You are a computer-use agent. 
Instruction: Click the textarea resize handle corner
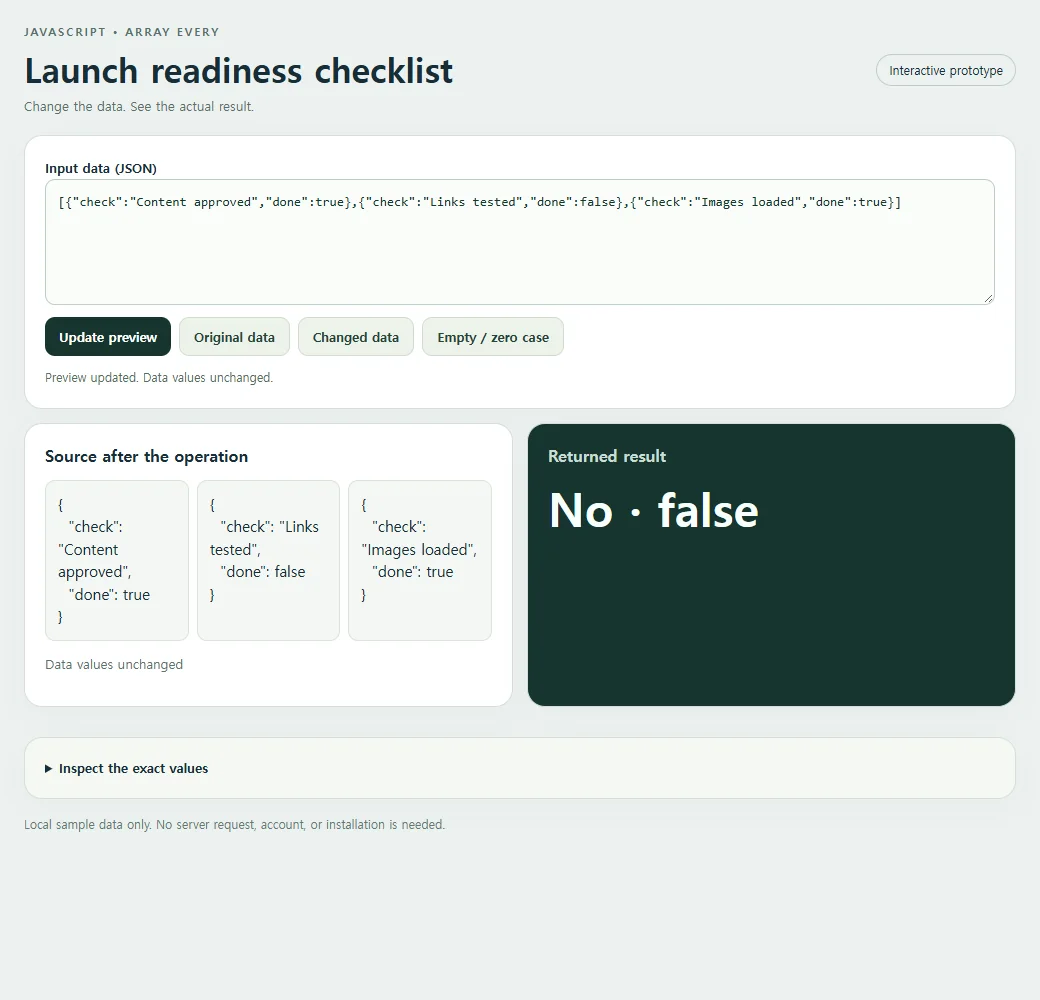[988, 298]
